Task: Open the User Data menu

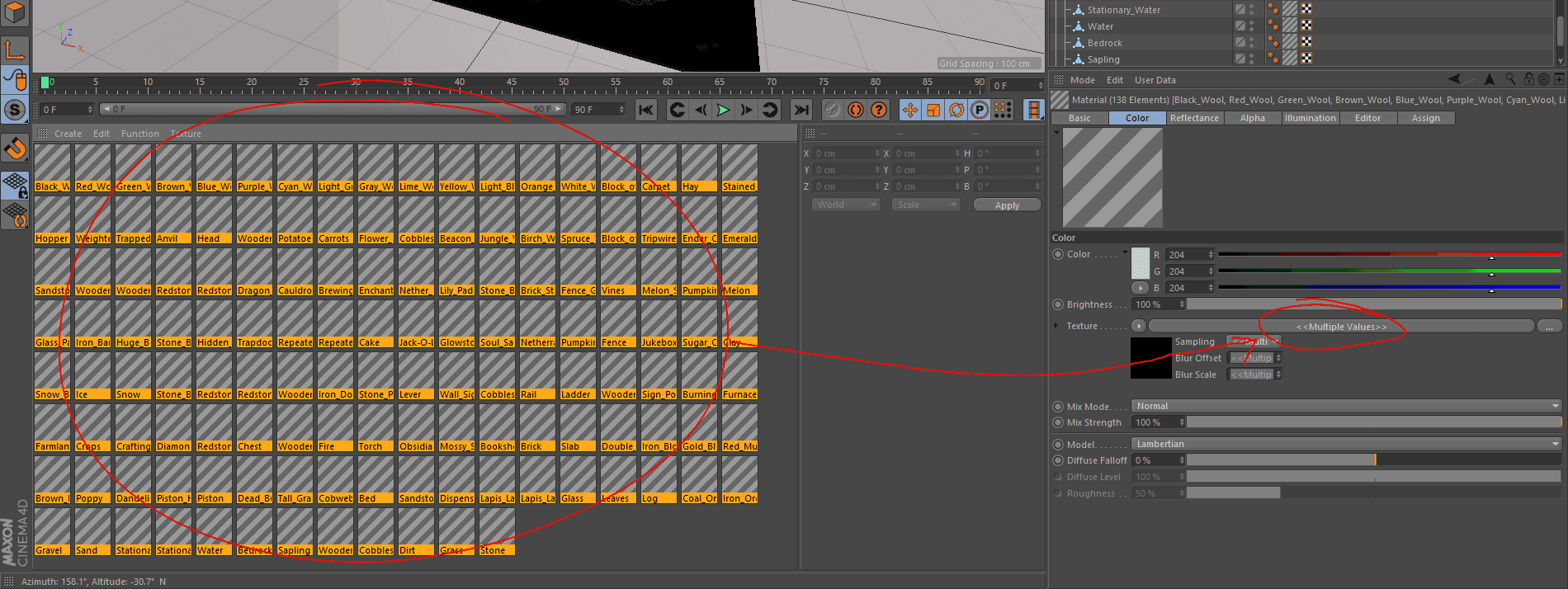Action: (x=1155, y=80)
